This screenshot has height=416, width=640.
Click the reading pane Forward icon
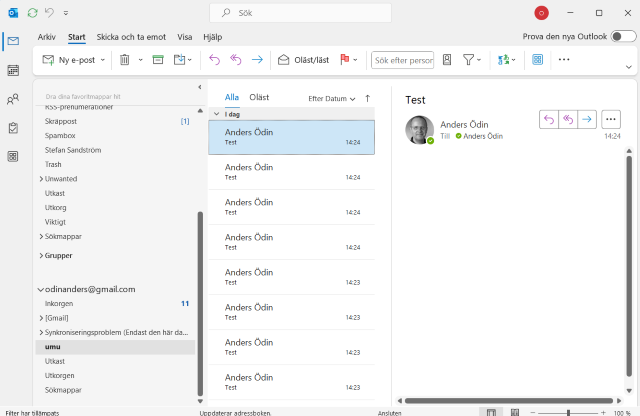point(587,120)
